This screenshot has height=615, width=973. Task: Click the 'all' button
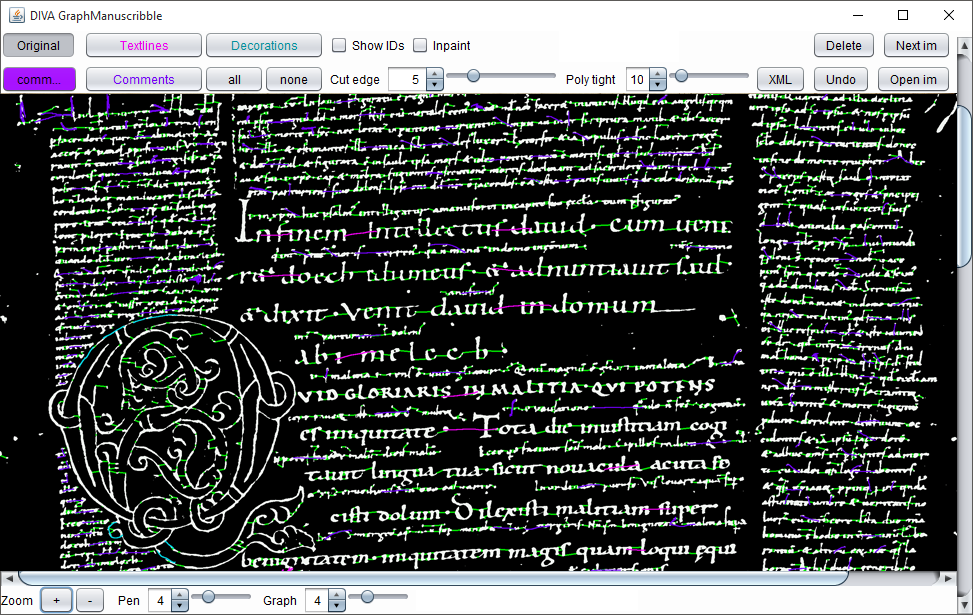[234, 79]
